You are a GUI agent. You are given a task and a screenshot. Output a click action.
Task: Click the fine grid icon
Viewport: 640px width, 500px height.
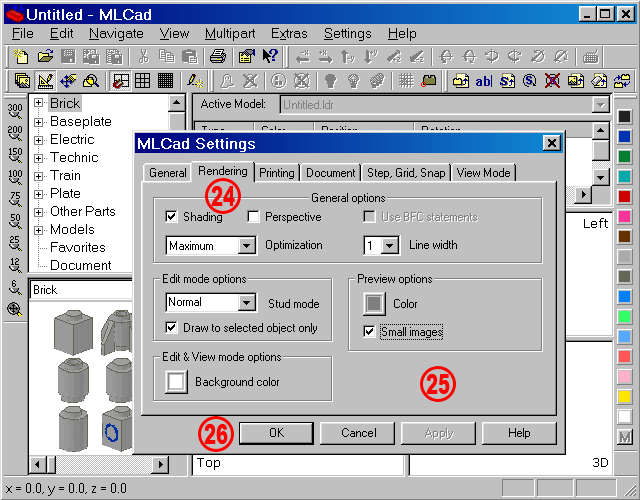coord(165,81)
